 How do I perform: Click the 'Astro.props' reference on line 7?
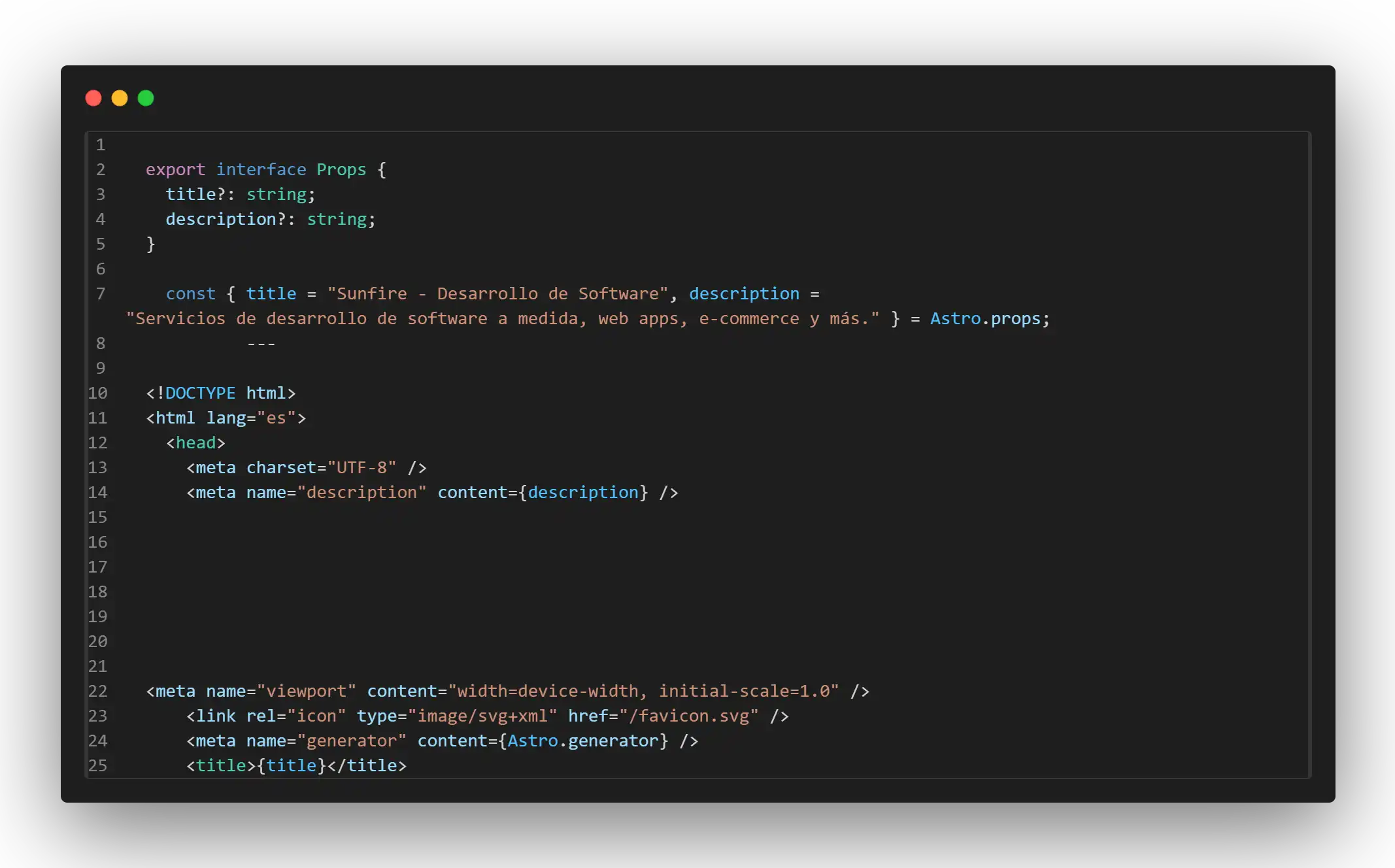[984, 318]
